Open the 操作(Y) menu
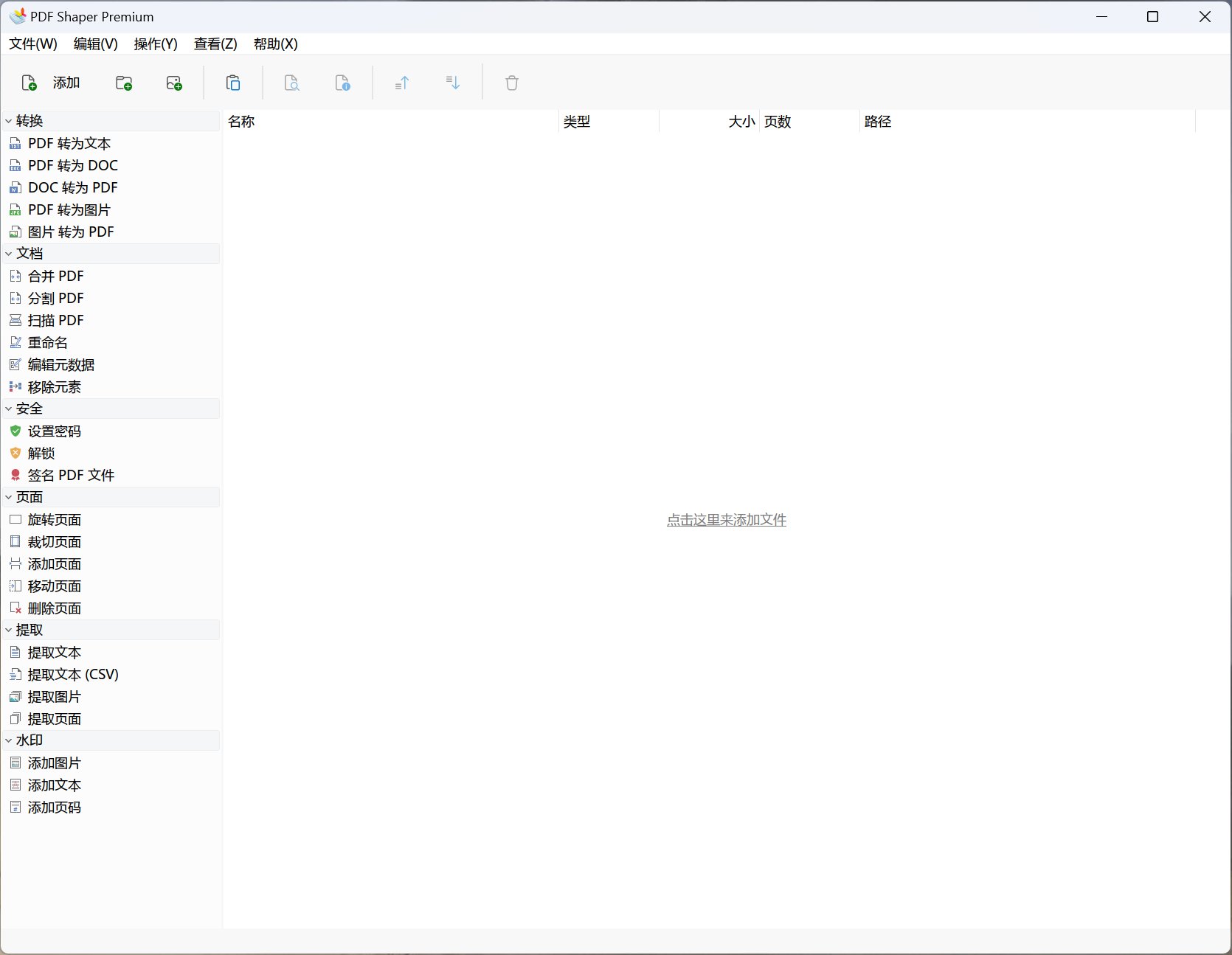 pos(156,44)
